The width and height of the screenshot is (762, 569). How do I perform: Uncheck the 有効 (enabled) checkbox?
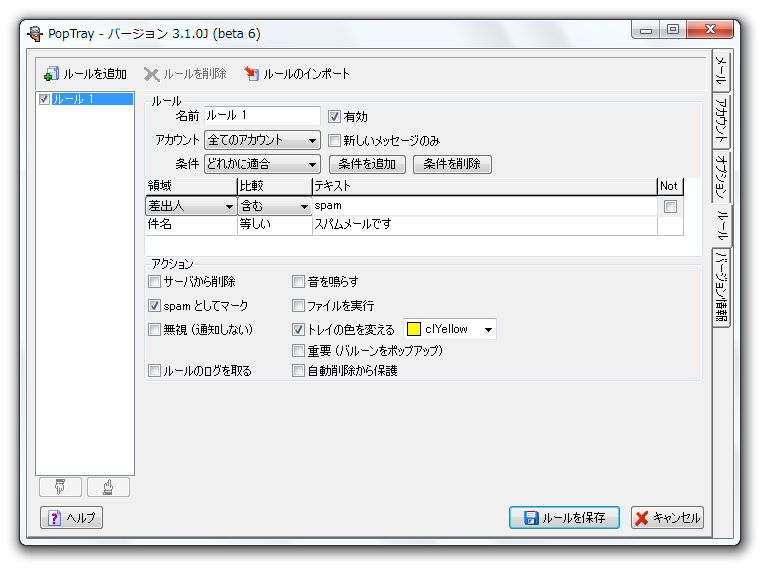pyautogui.click(x=334, y=117)
